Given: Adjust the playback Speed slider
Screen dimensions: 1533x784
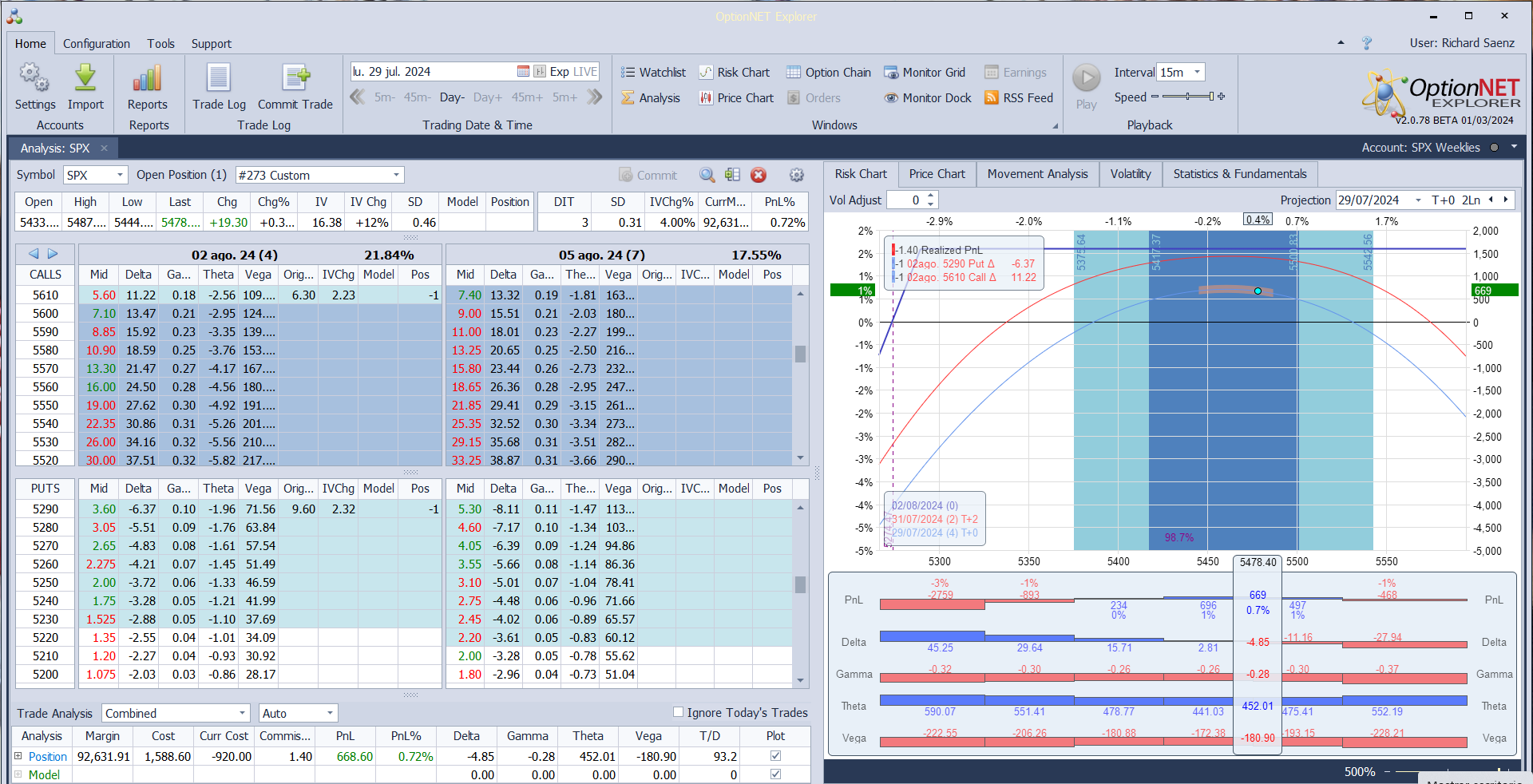Looking at the screenshot, I should tap(1188, 97).
